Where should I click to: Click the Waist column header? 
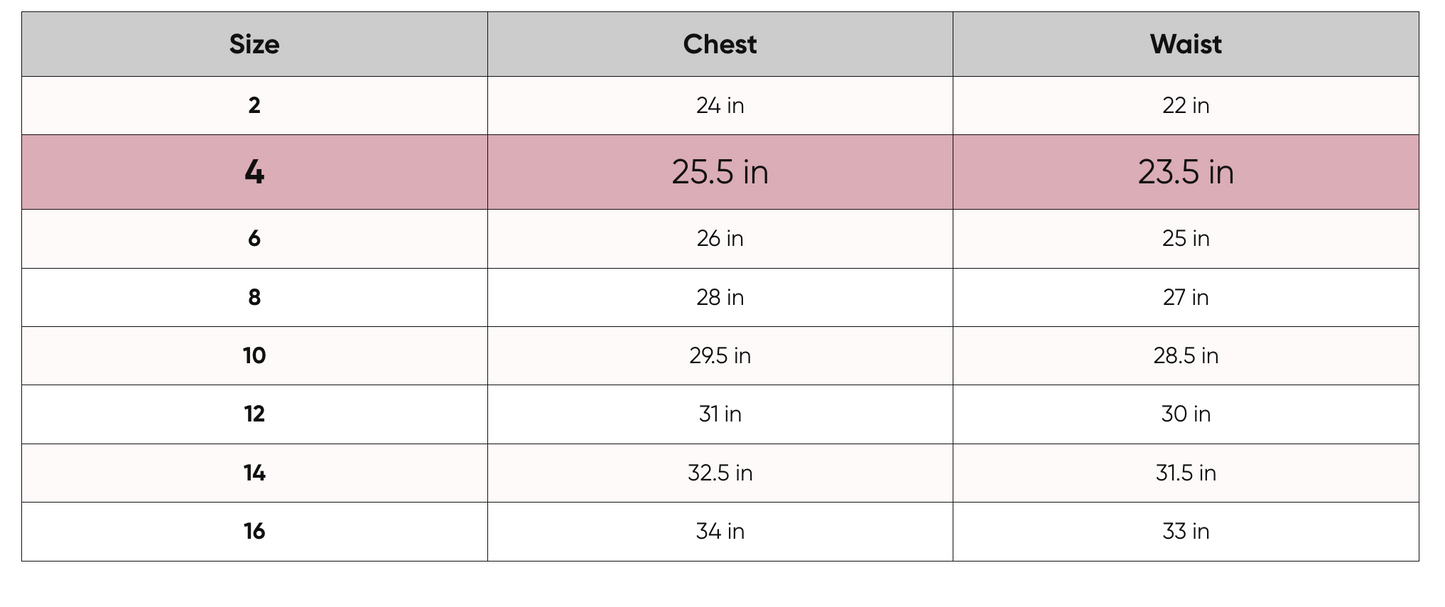pos(1186,44)
